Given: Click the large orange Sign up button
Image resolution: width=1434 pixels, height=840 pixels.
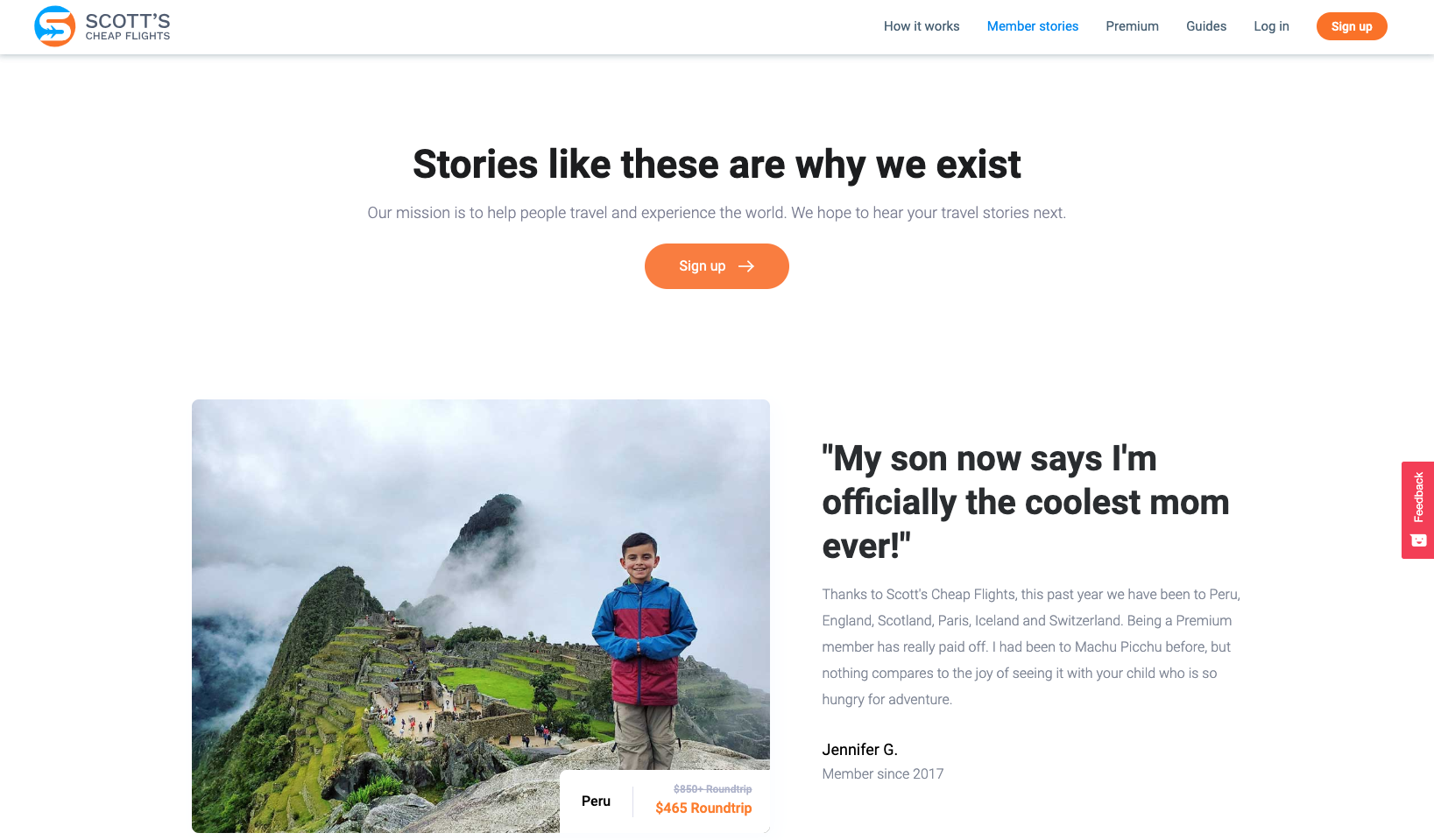Looking at the screenshot, I should tap(717, 266).
